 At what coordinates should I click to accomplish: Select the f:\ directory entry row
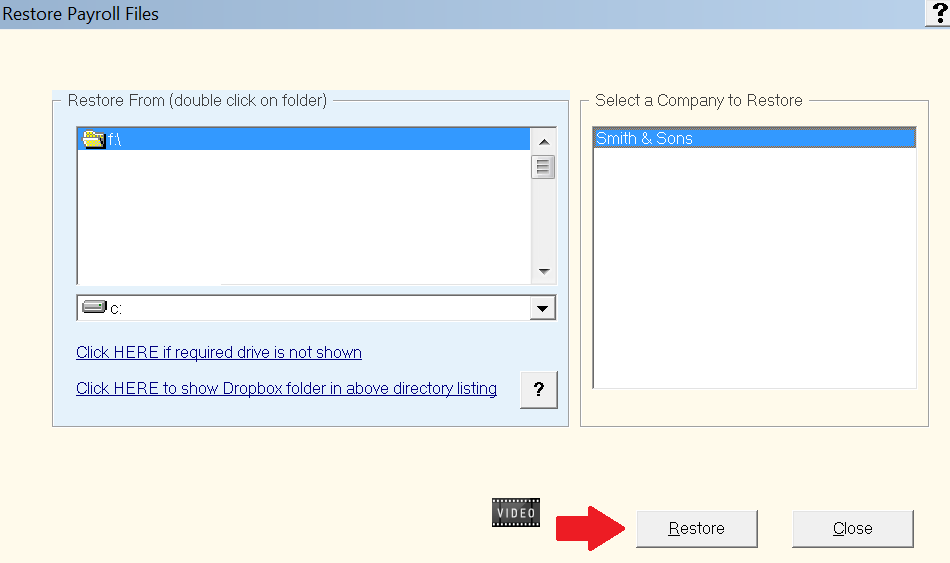point(304,139)
